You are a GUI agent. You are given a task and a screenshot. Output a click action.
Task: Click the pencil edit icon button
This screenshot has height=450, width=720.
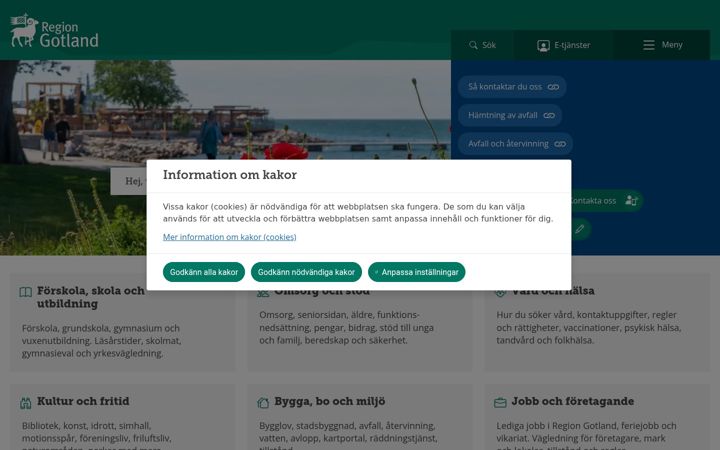pyautogui.click(x=579, y=229)
